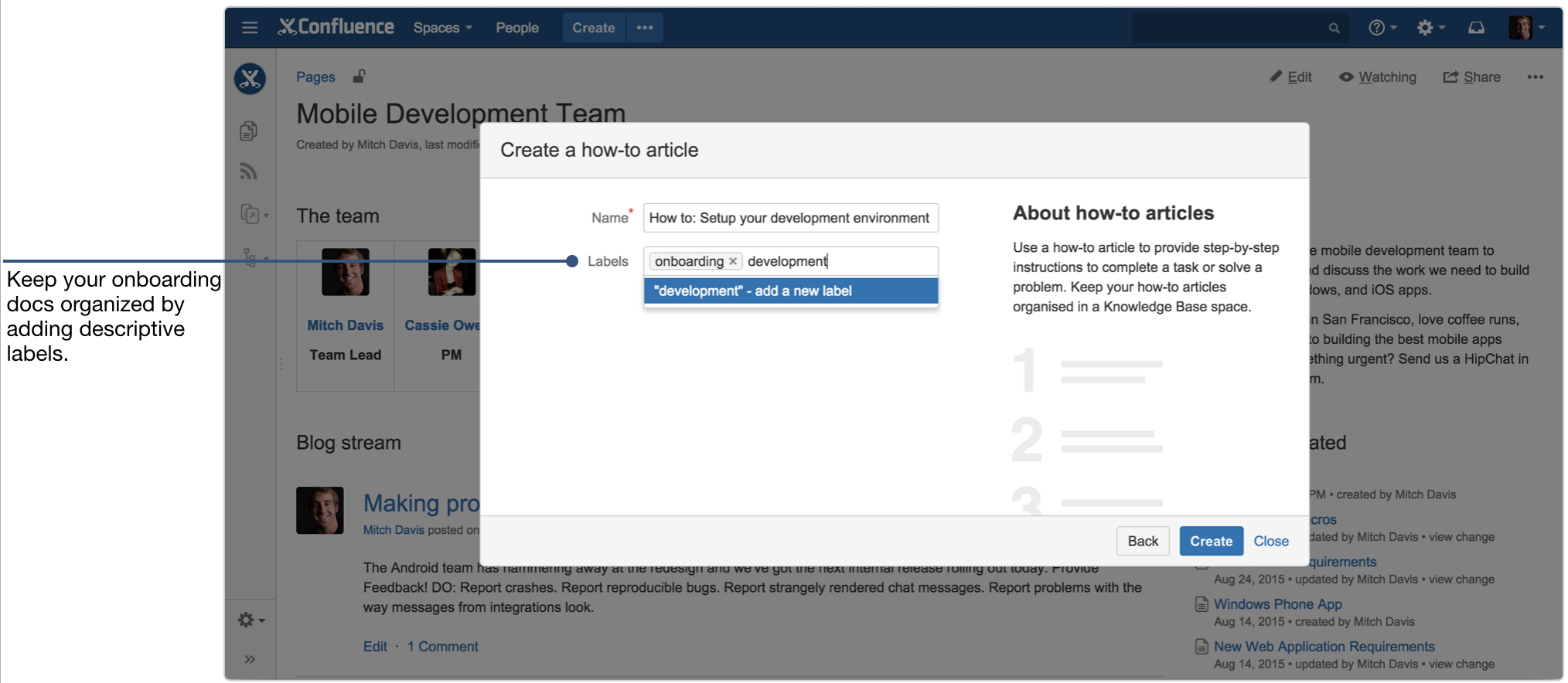The height and width of the screenshot is (683, 1568).
Task: Select "development" - add a new label suggestion
Action: click(x=791, y=291)
